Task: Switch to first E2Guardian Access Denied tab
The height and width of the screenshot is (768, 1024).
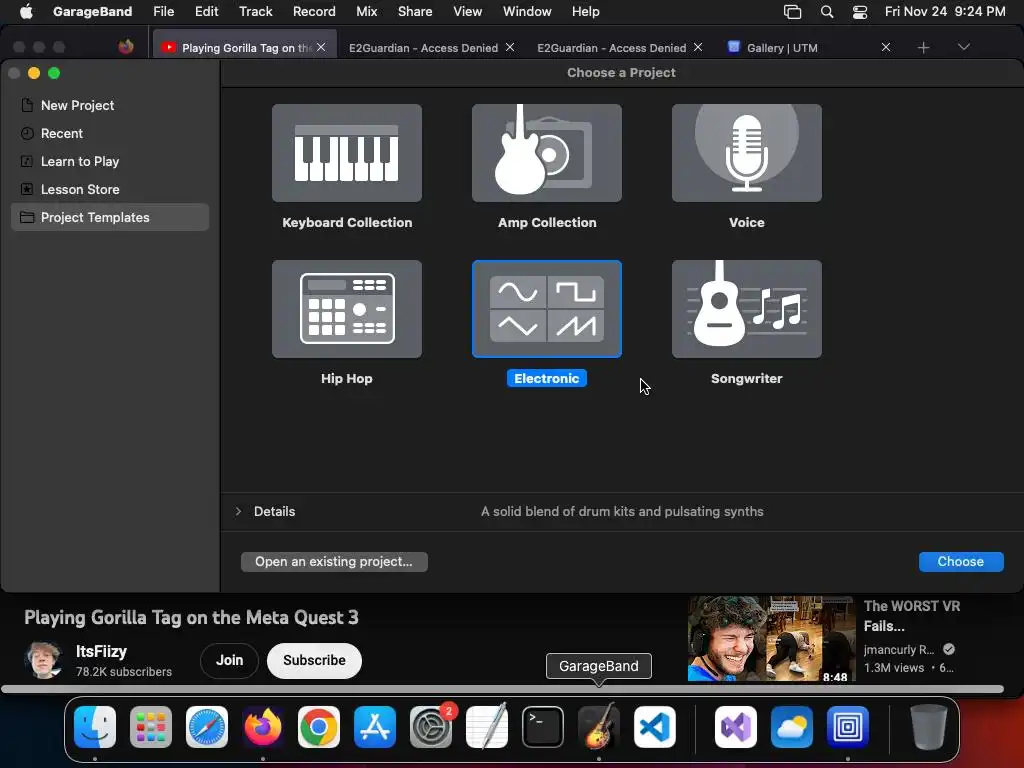Action: pyautogui.click(x=423, y=48)
